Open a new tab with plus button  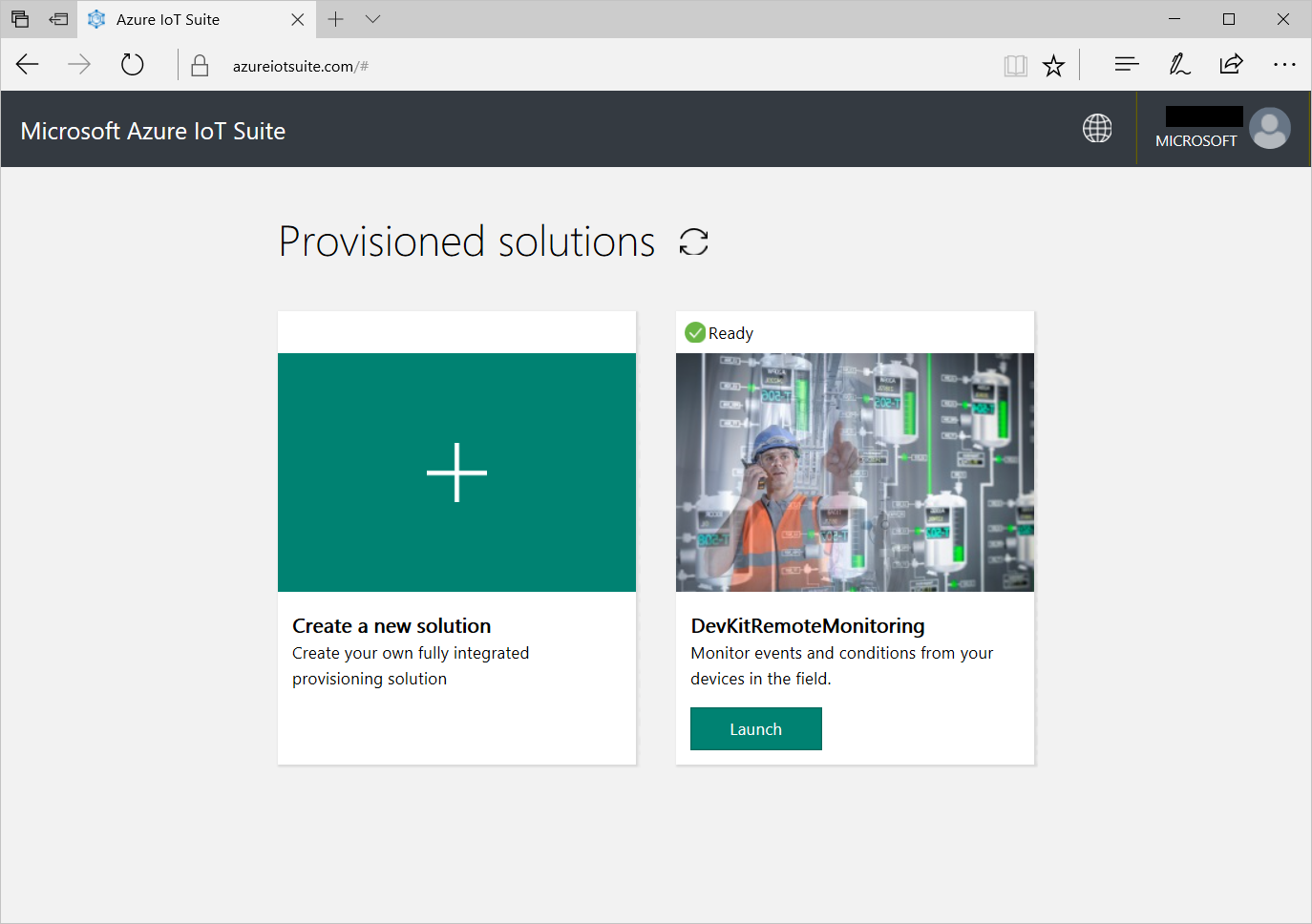coord(335,19)
